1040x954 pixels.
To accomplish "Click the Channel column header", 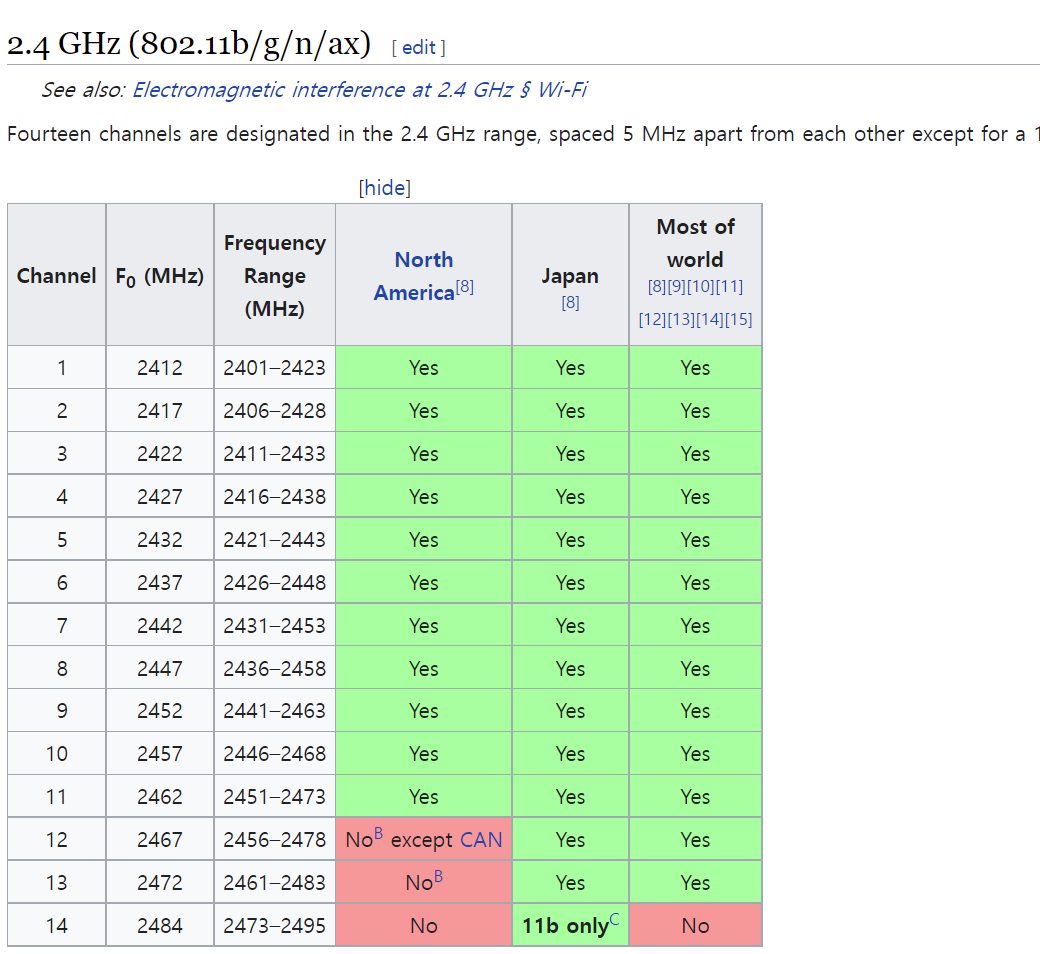I will [x=57, y=276].
